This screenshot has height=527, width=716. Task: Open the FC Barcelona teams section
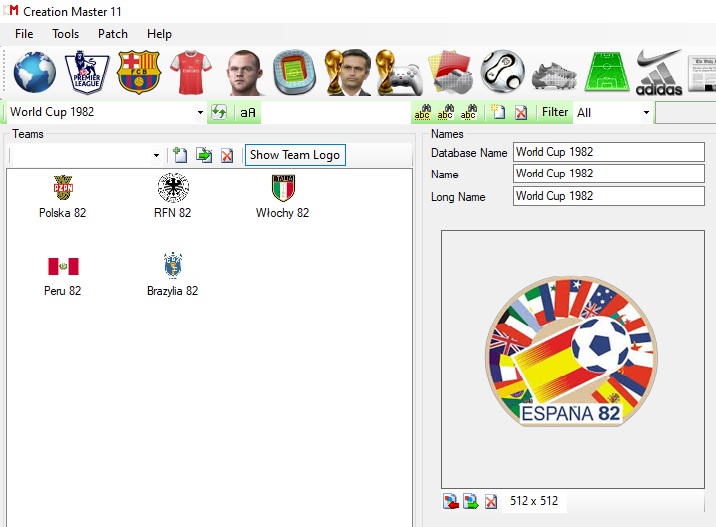tap(139, 72)
